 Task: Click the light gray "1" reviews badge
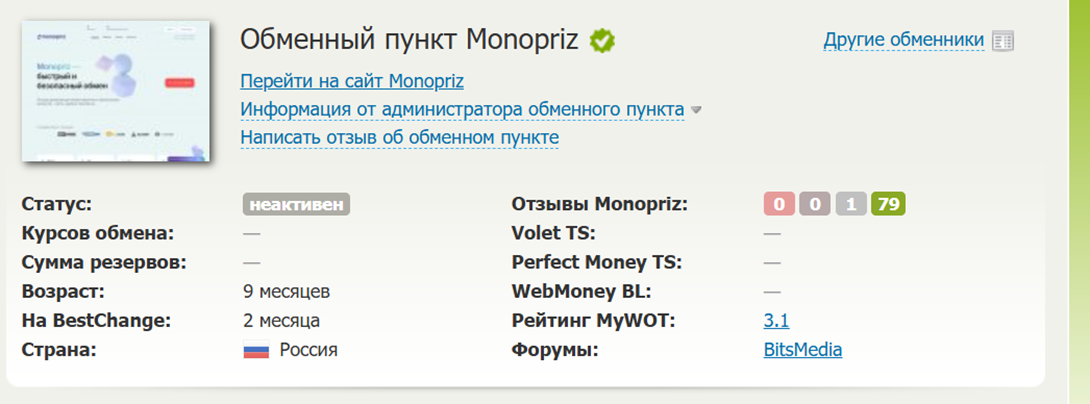coord(851,205)
